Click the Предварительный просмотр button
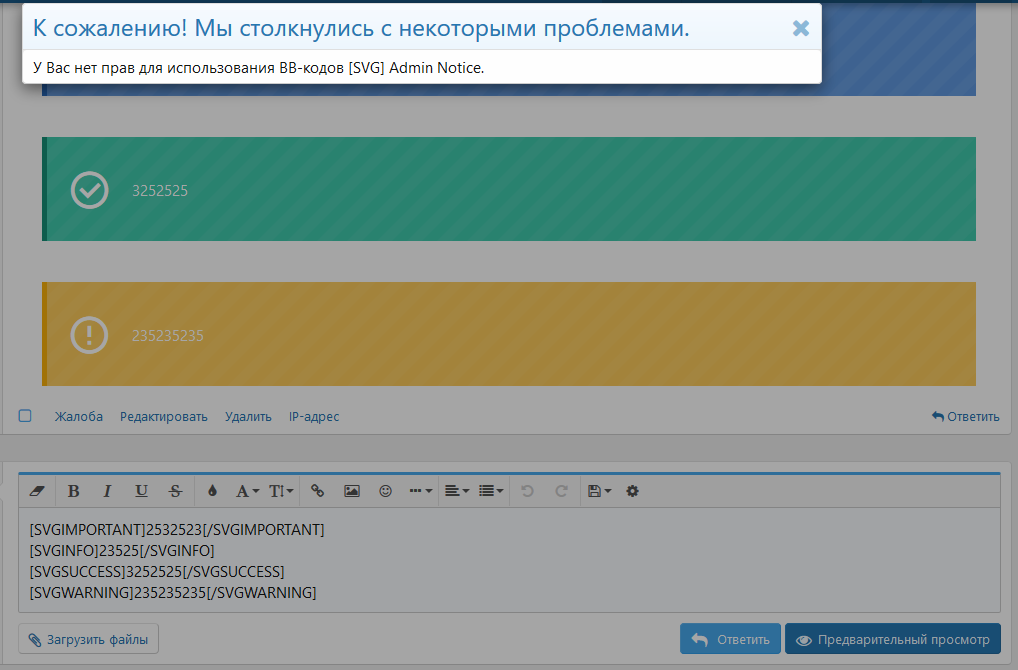Viewport: 1018px width, 670px height. (x=893, y=638)
